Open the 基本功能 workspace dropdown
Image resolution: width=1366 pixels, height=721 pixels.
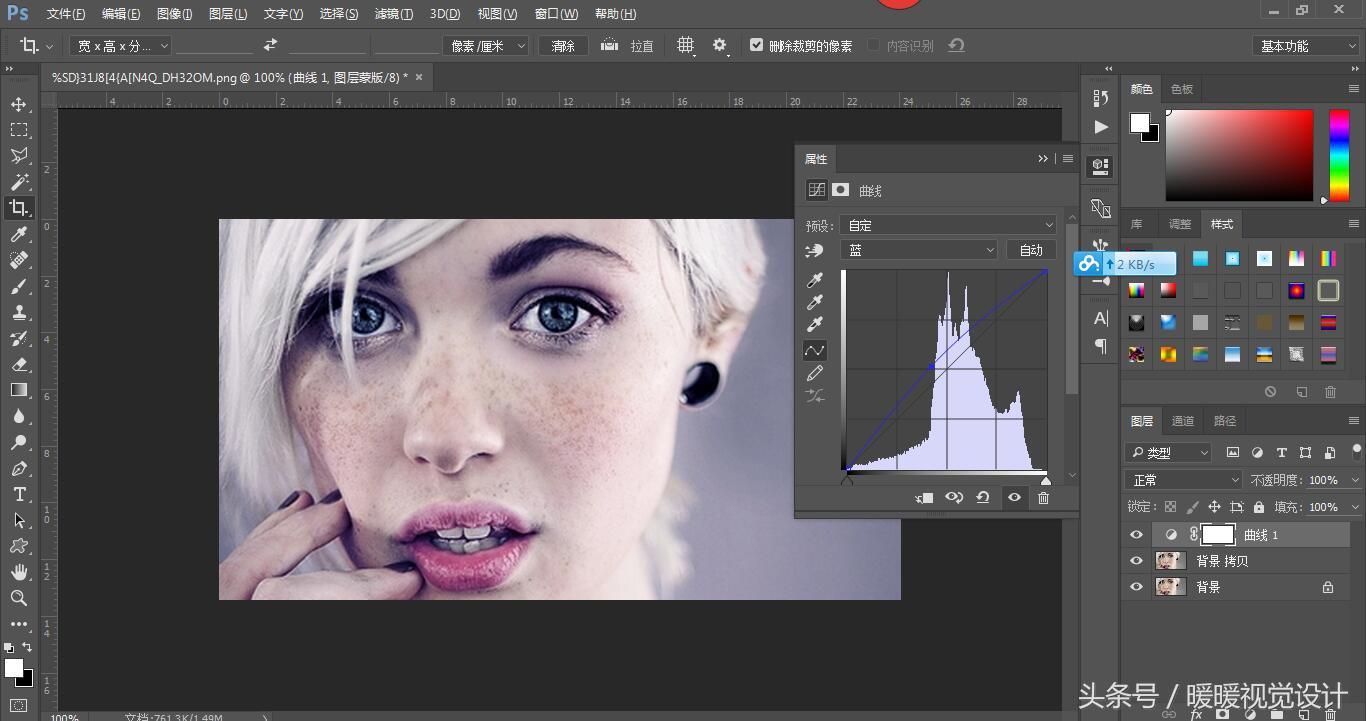point(1304,46)
